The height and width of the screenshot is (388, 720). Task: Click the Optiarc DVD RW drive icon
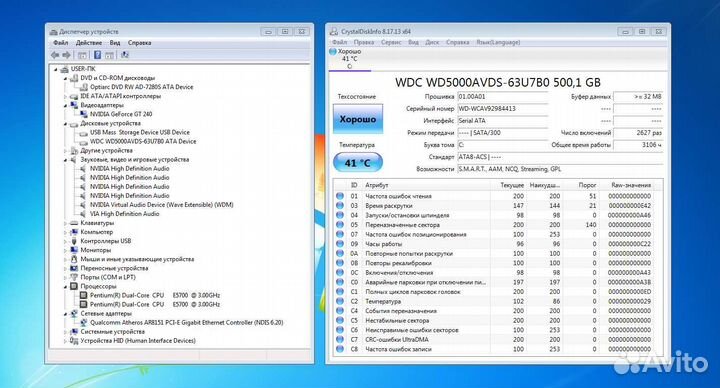tap(84, 87)
